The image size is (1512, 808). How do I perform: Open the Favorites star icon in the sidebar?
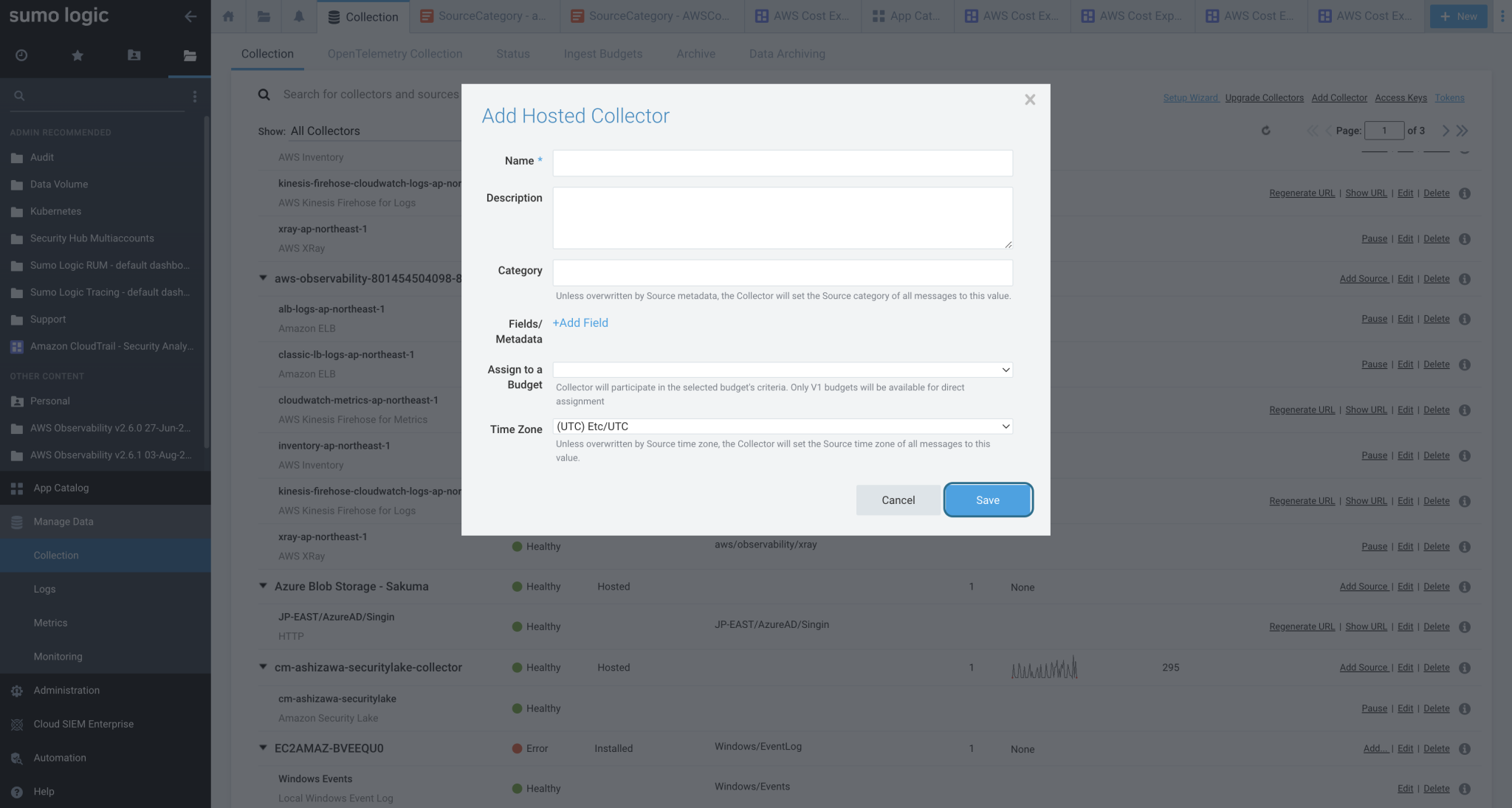click(x=77, y=55)
